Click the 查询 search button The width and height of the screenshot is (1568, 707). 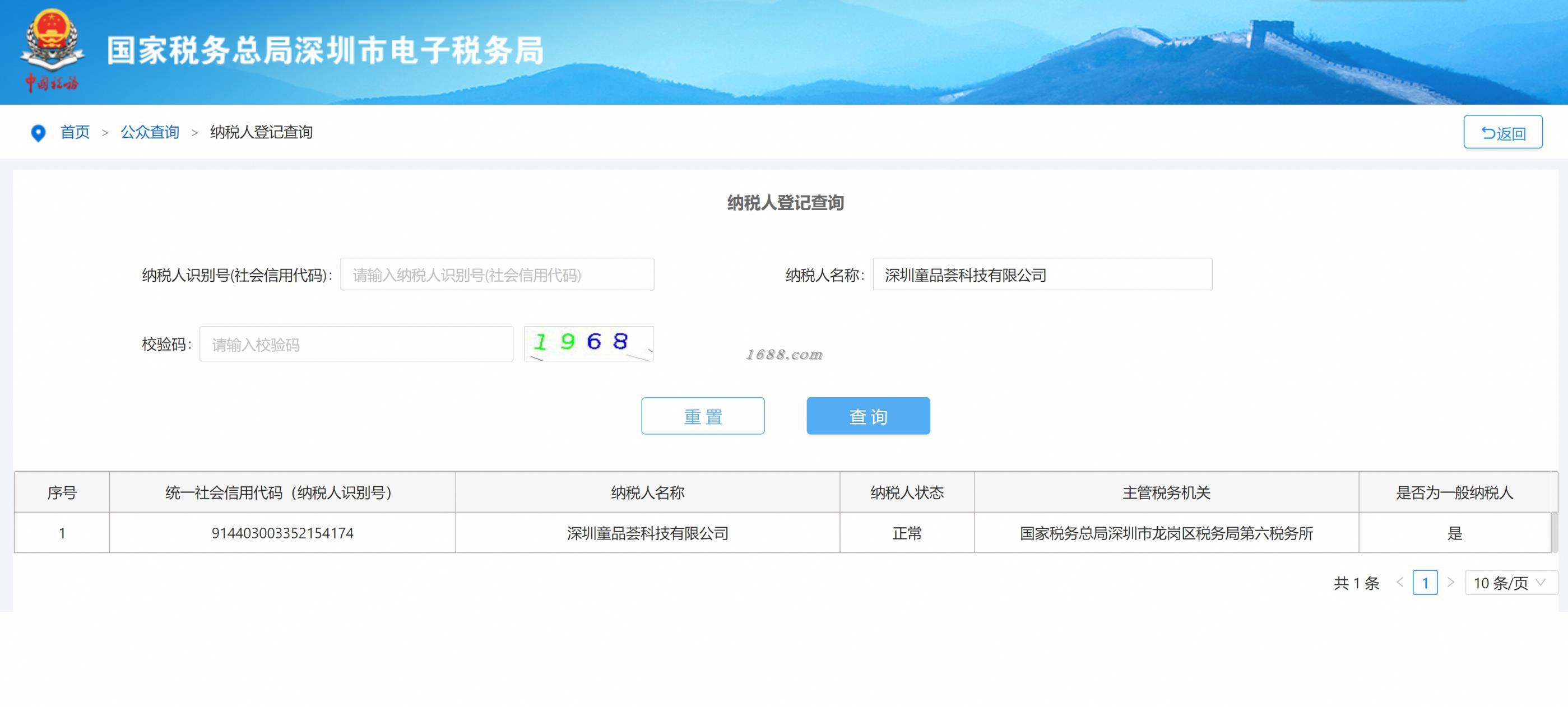pos(868,416)
